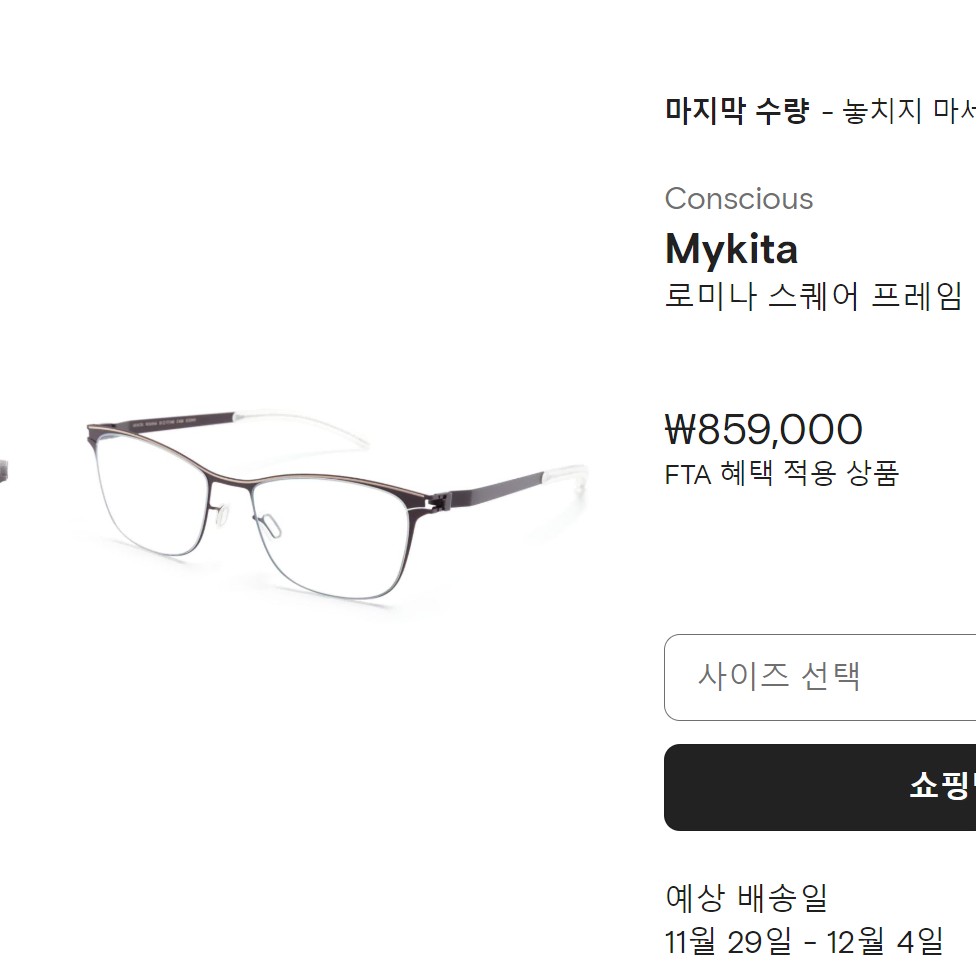Open the 사이즈 선택 size dropdown
Image resolution: width=976 pixels, height=976 pixels.
tap(820, 677)
